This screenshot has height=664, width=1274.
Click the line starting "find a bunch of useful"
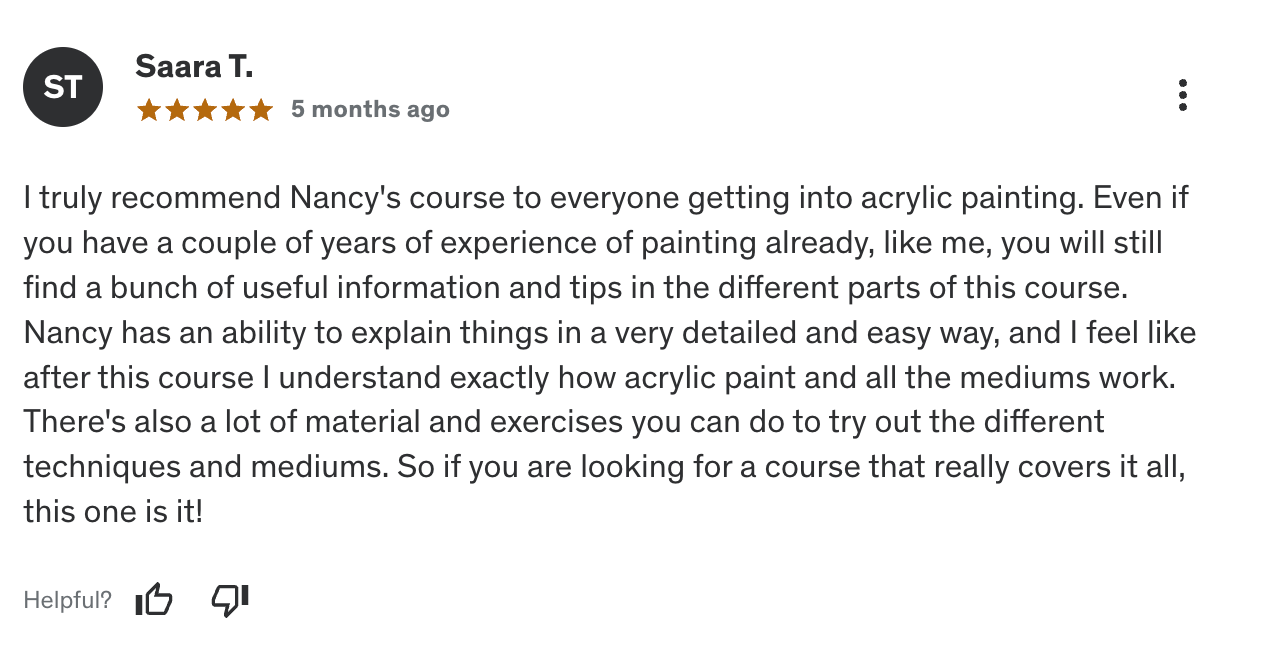[x=575, y=288]
